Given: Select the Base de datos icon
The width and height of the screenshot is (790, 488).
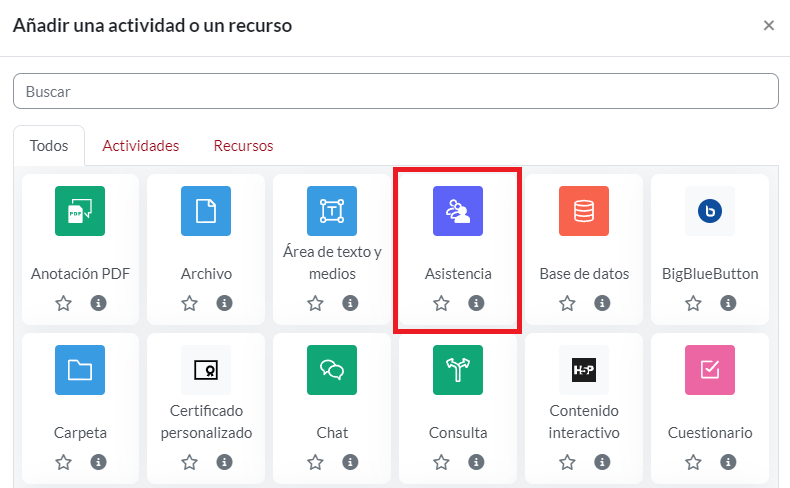Looking at the screenshot, I should 584,211.
